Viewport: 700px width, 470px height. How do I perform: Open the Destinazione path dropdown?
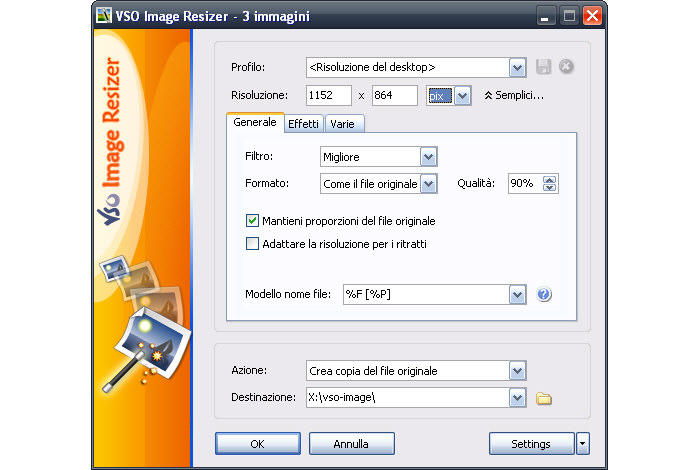click(x=517, y=397)
